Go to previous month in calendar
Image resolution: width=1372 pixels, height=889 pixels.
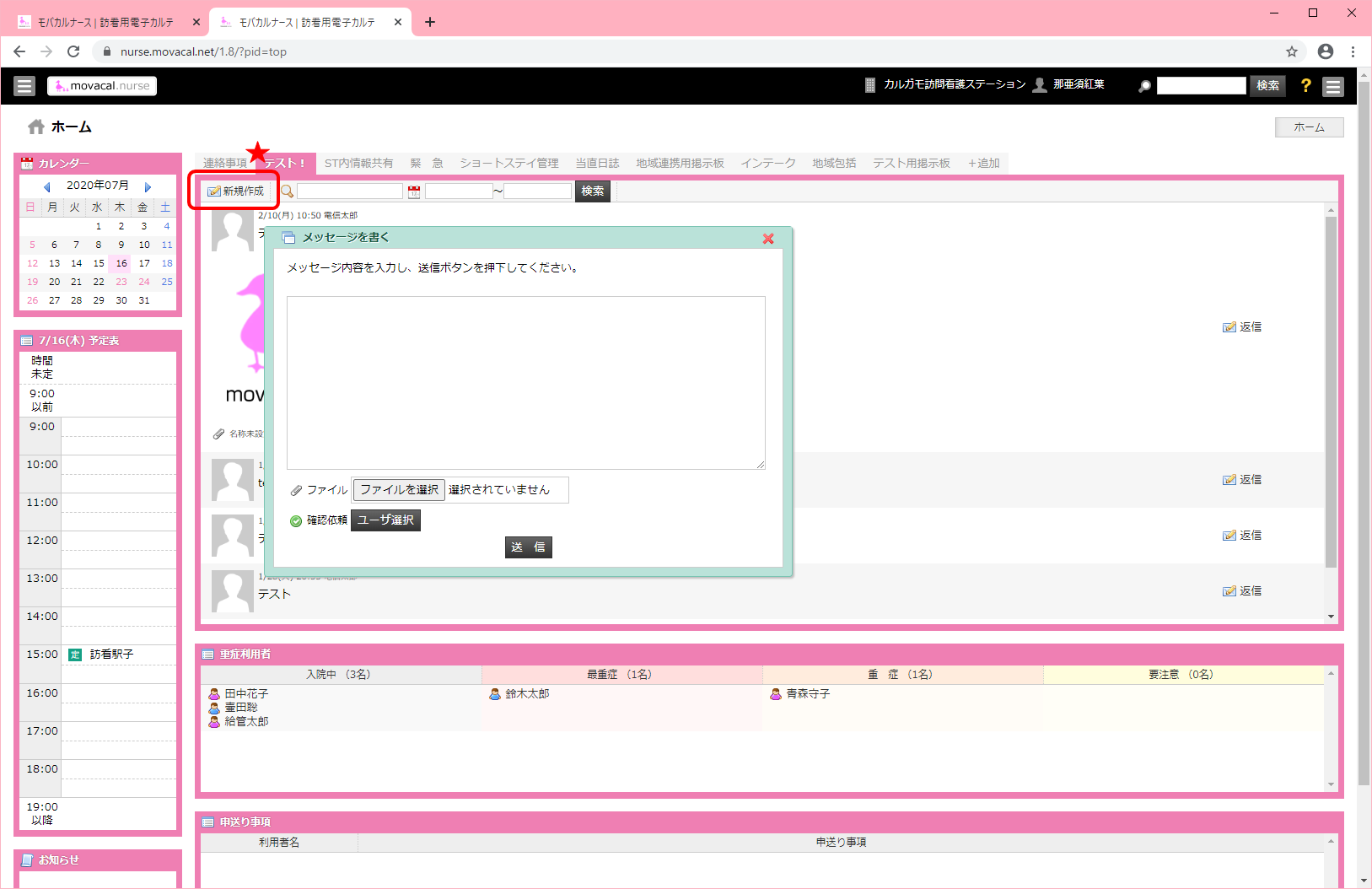(x=47, y=186)
